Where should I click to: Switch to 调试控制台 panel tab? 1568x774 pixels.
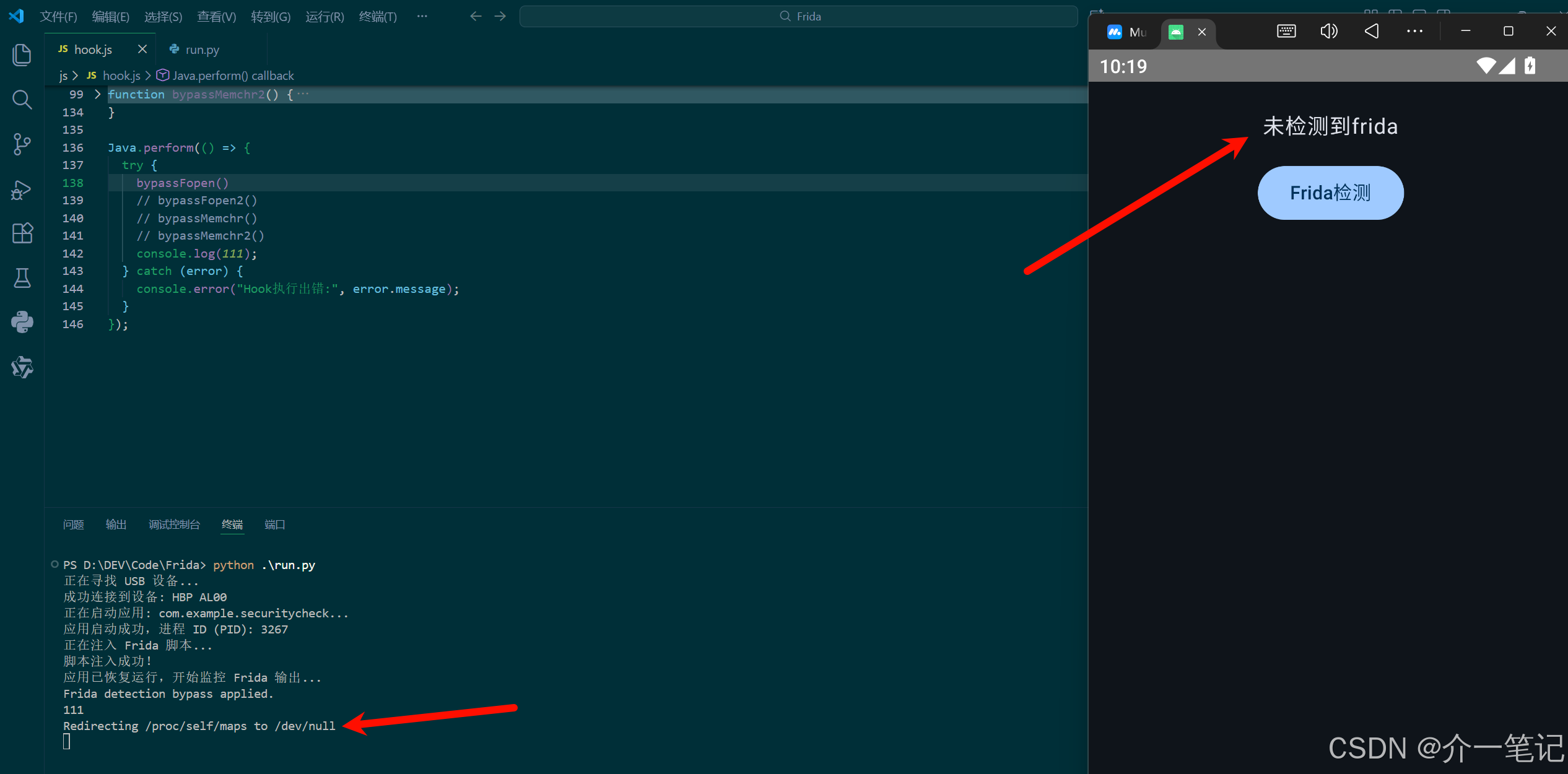click(x=174, y=524)
